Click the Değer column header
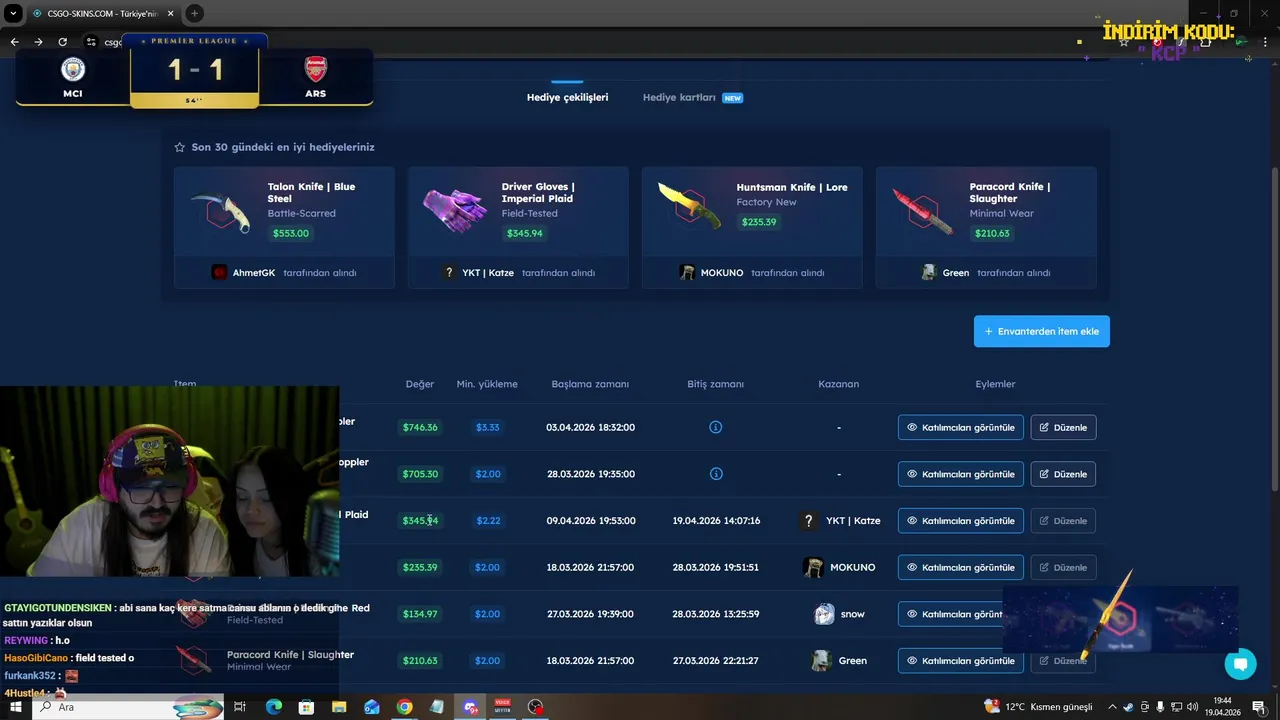The image size is (1280, 720). click(420, 384)
